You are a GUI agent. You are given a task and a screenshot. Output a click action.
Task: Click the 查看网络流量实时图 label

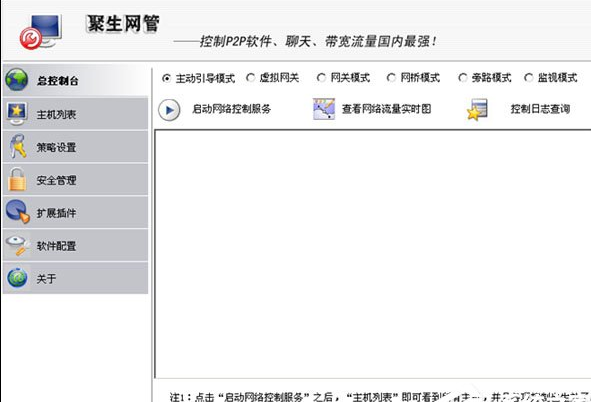pyautogui.click(x=386, y=109)
